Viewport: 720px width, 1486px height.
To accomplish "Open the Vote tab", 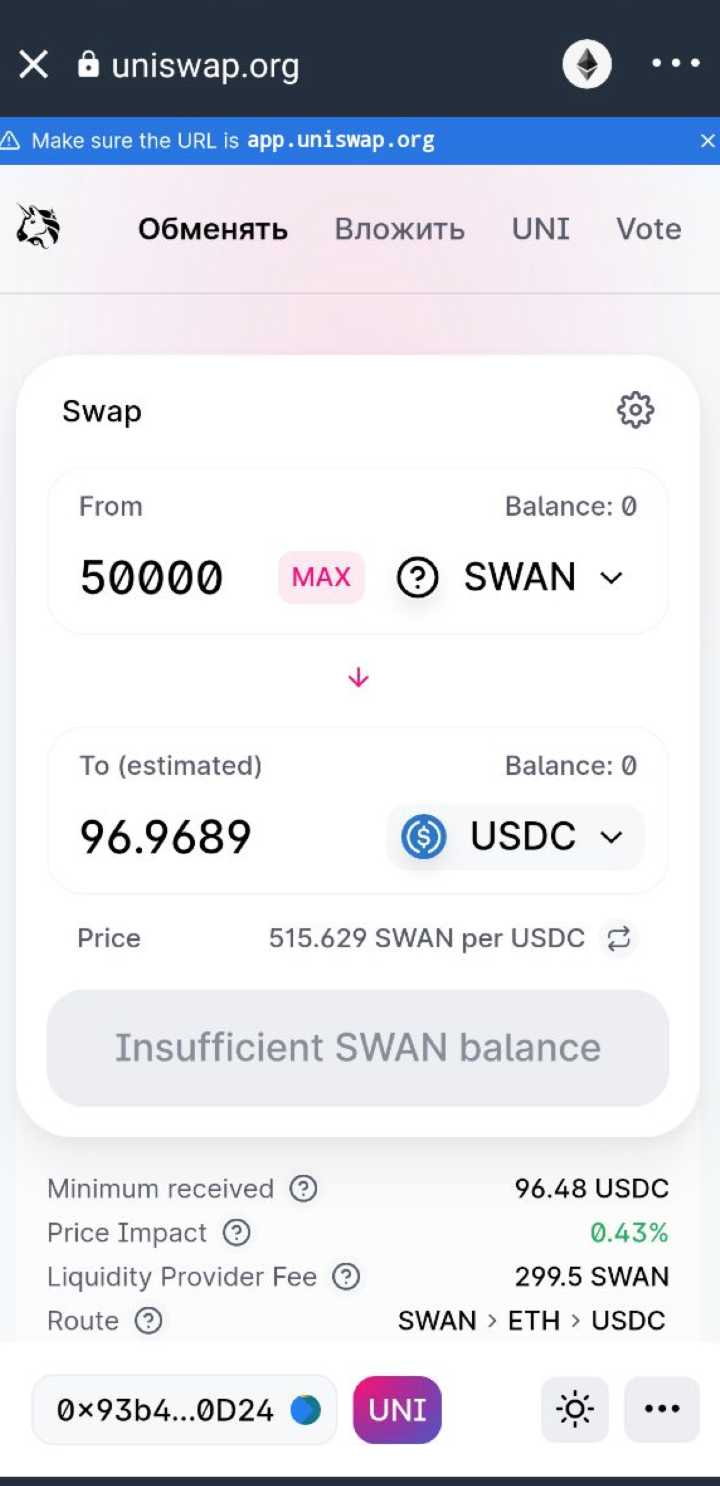I will click(648, 229).
